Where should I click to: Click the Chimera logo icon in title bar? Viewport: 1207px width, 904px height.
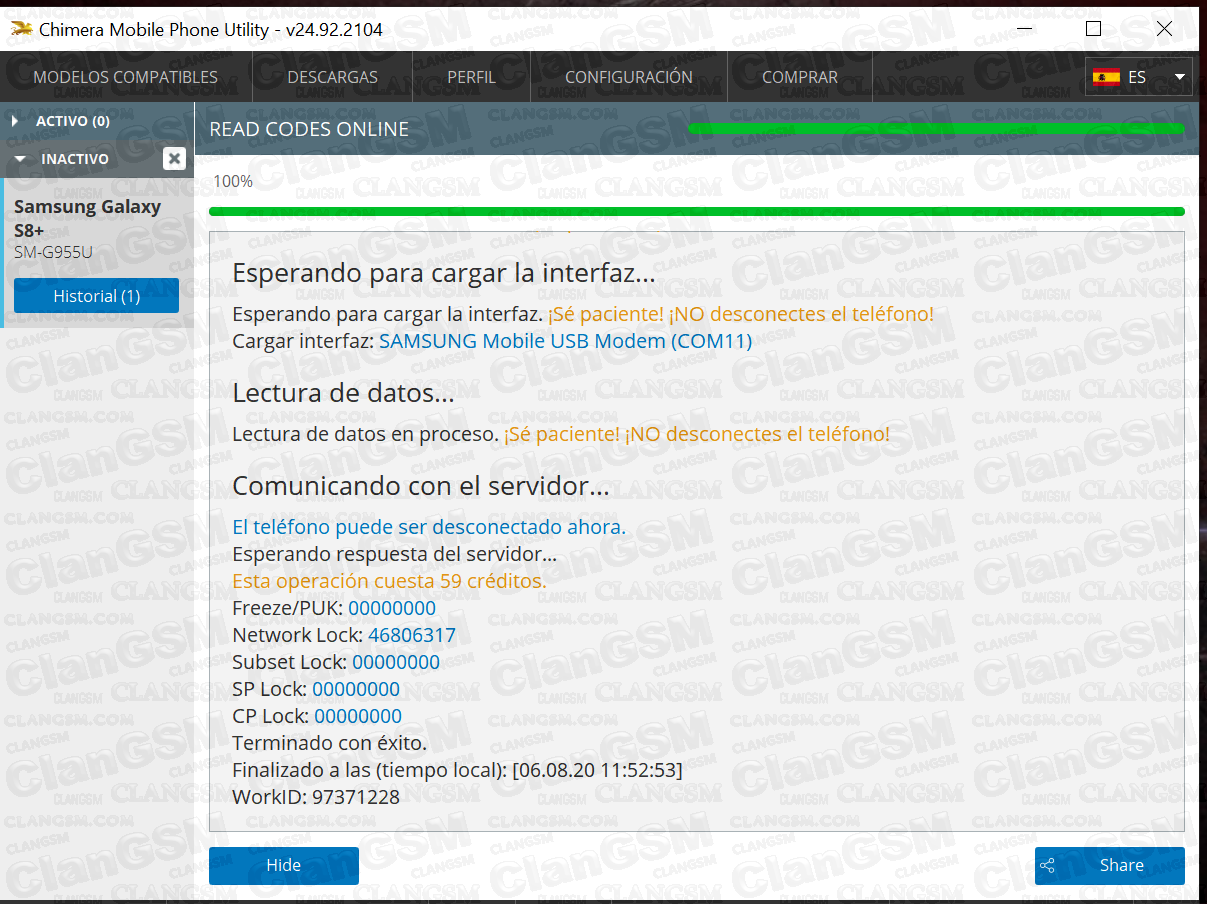click(20, 29)
